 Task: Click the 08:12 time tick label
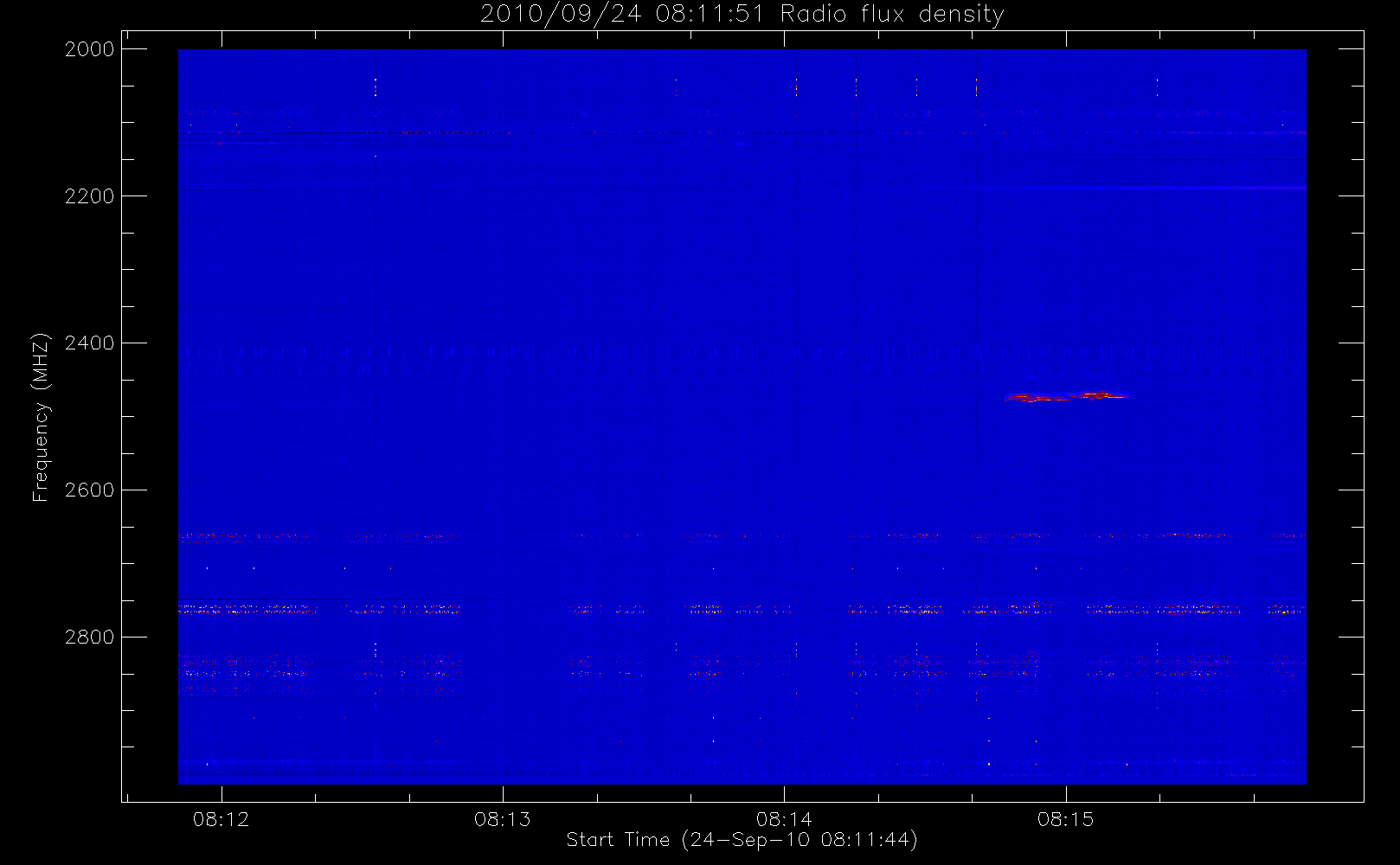(221, 819)
